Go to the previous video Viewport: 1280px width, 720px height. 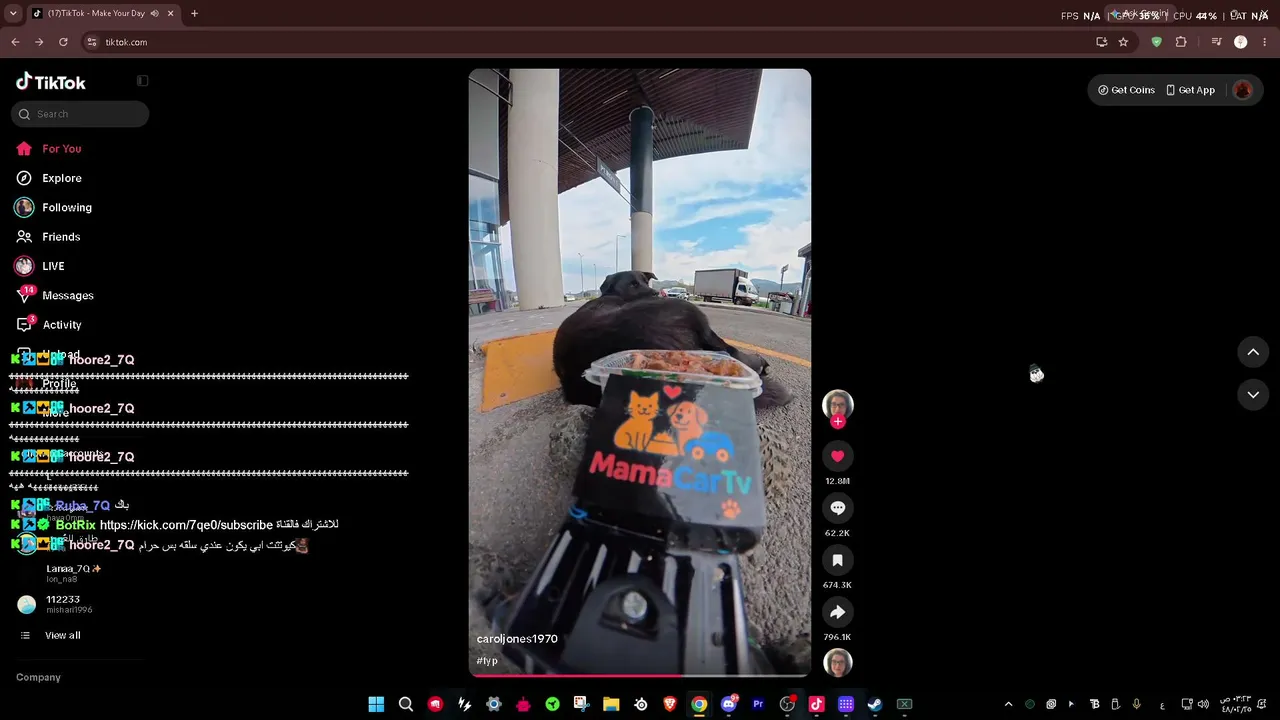(1253, 352)
